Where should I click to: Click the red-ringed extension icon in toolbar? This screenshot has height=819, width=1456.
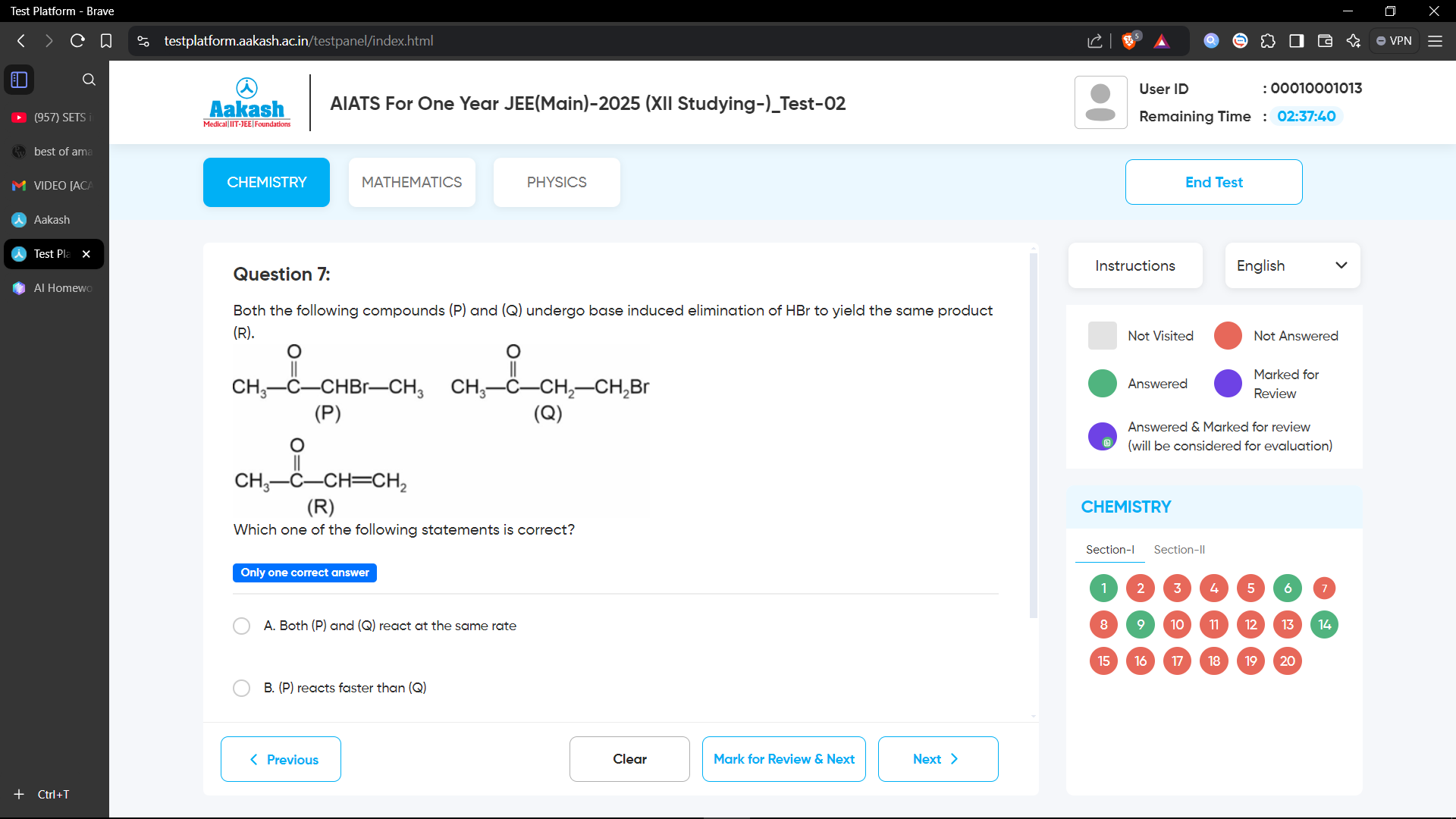point(1240,41)
